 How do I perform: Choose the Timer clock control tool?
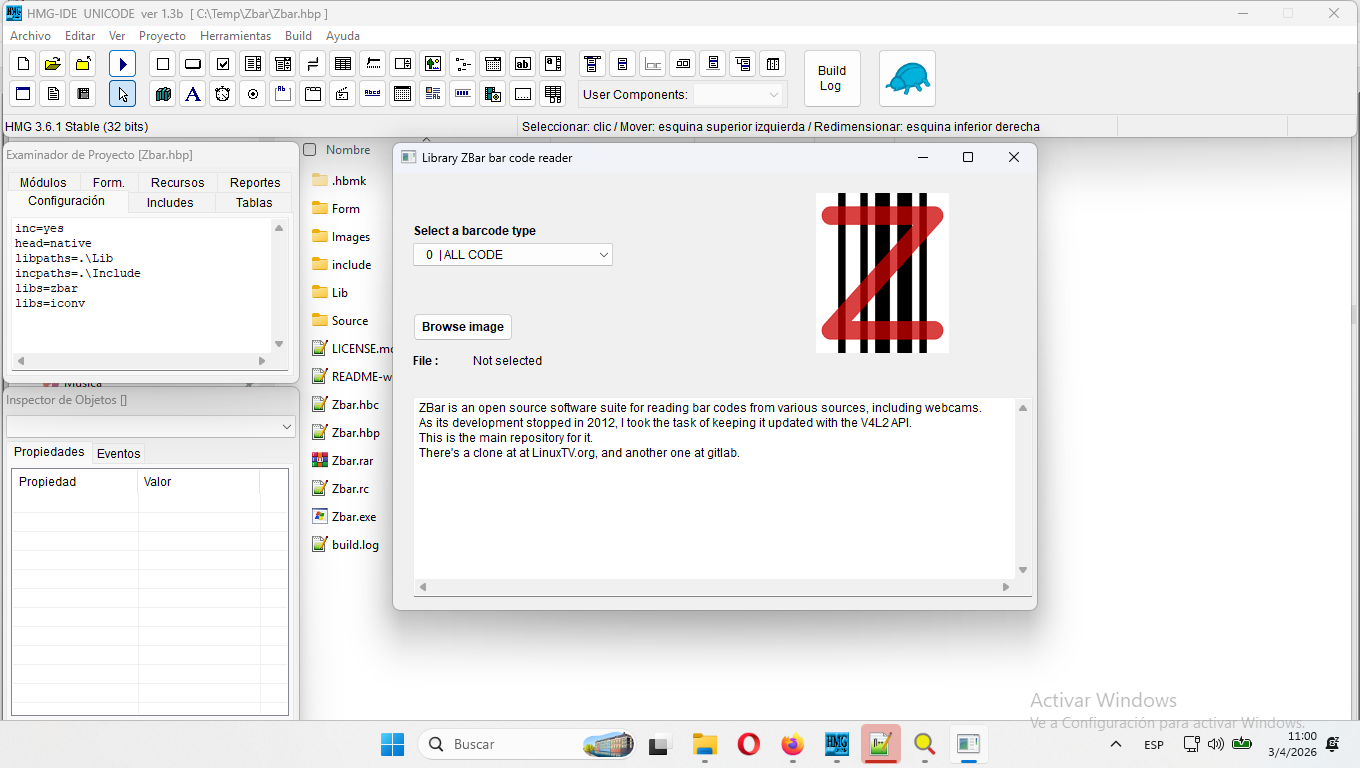pos(223,94)
